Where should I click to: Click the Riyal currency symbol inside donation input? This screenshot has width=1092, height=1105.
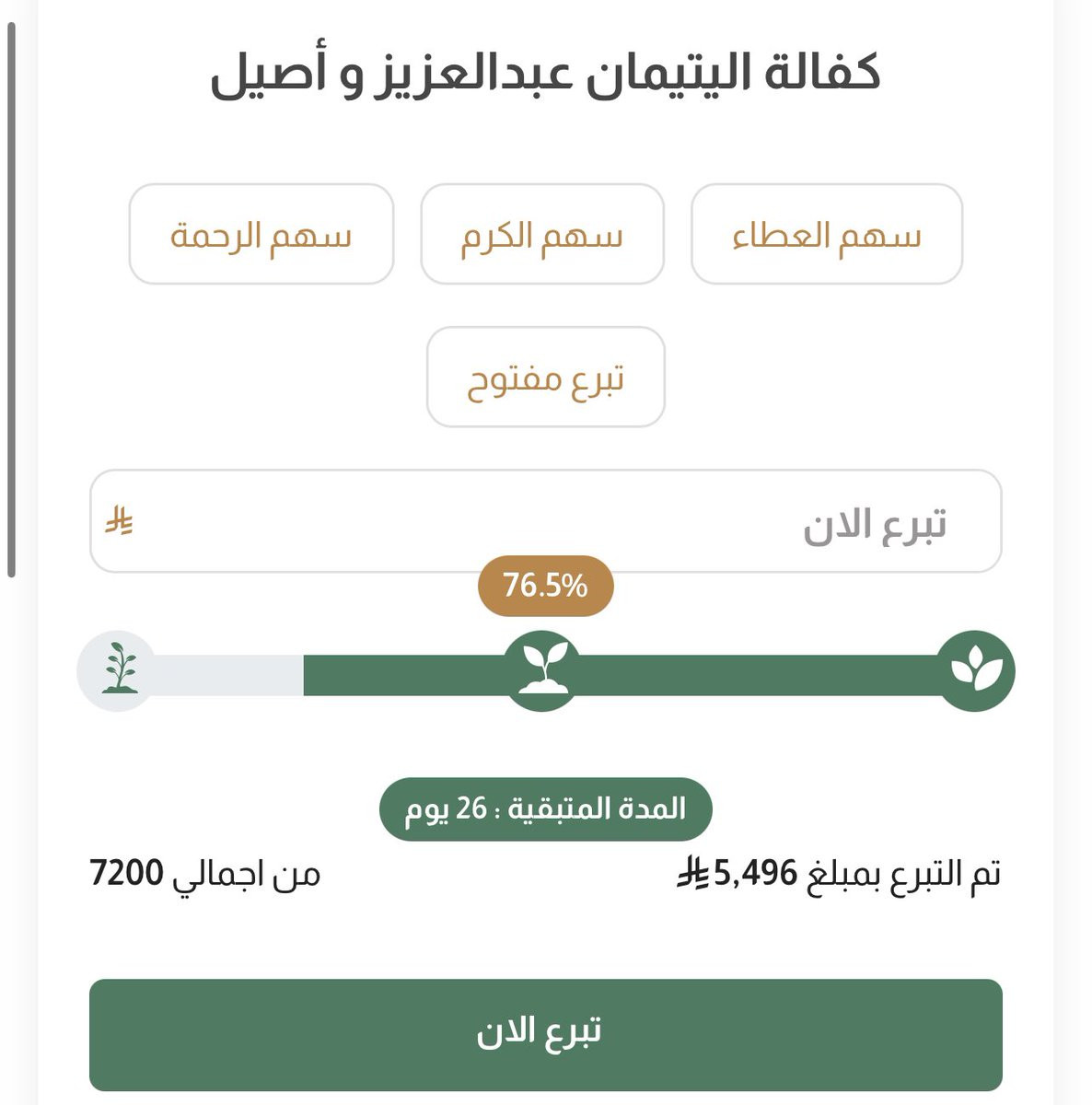[x=120, y=521]
